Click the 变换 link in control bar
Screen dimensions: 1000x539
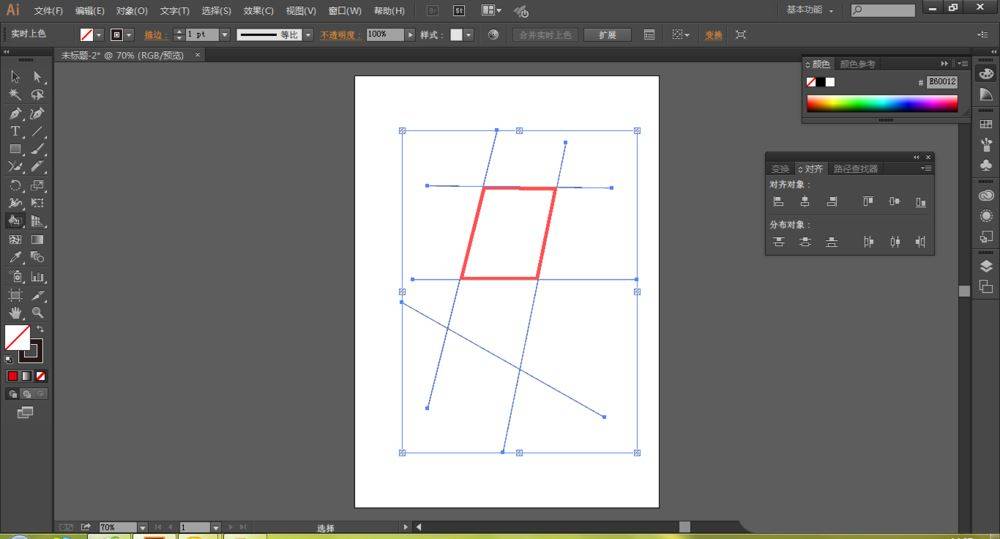point(713,34)
